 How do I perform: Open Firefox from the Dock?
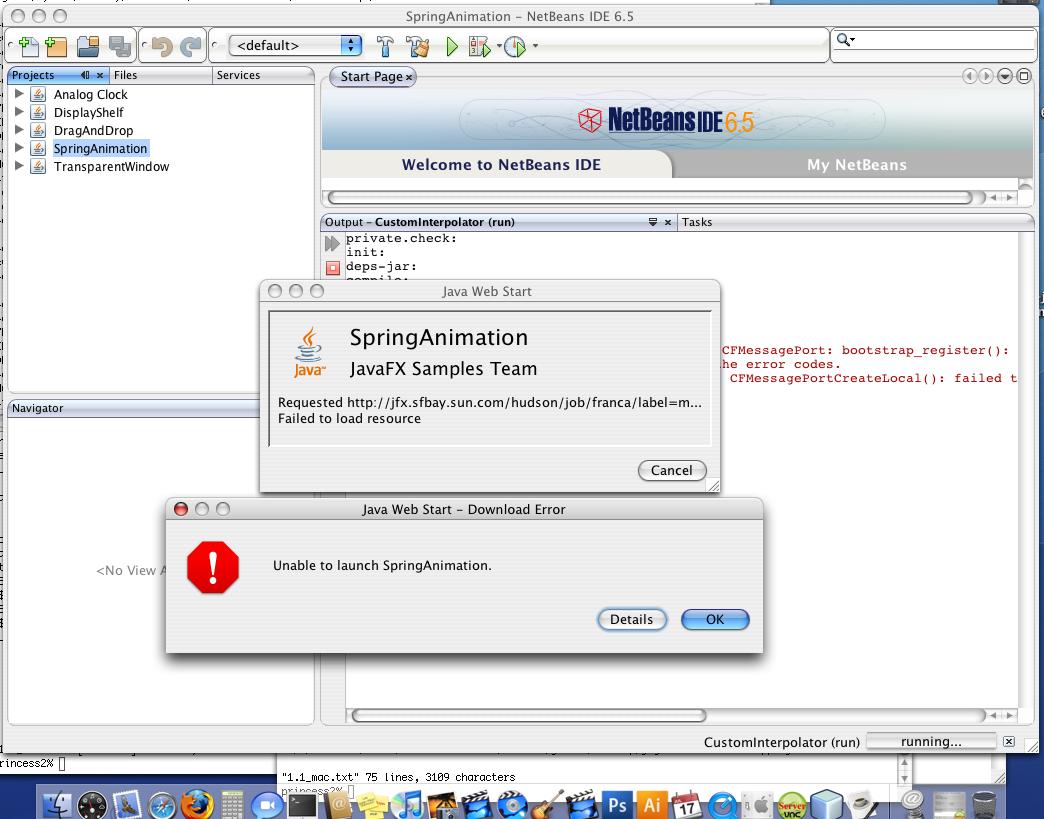pyautogui.click(x=197, y=804)
